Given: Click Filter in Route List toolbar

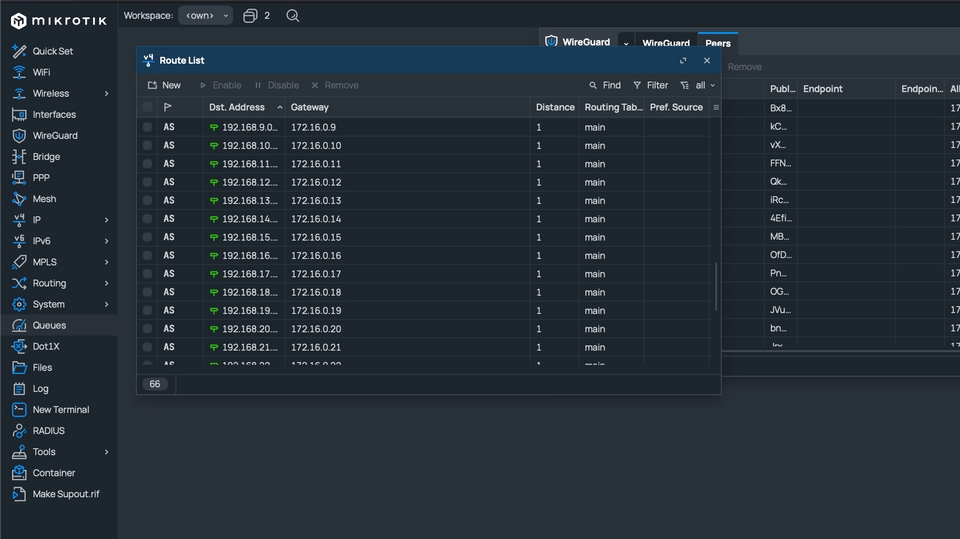Looking at the screenshot, I should (x=651, y=85).
